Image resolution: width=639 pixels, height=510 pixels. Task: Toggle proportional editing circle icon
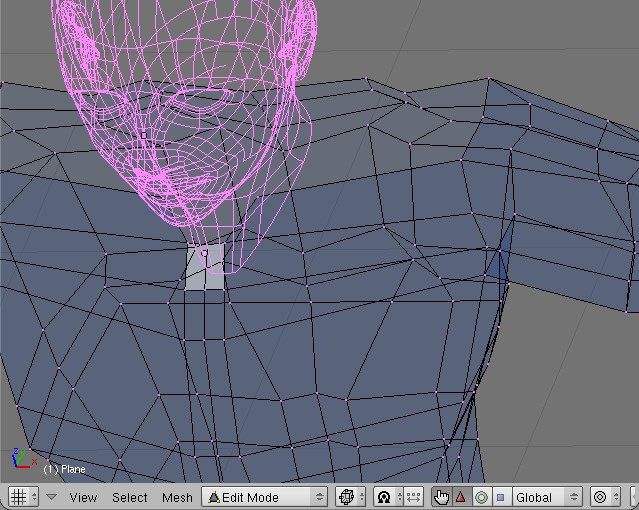click(605, 497)
